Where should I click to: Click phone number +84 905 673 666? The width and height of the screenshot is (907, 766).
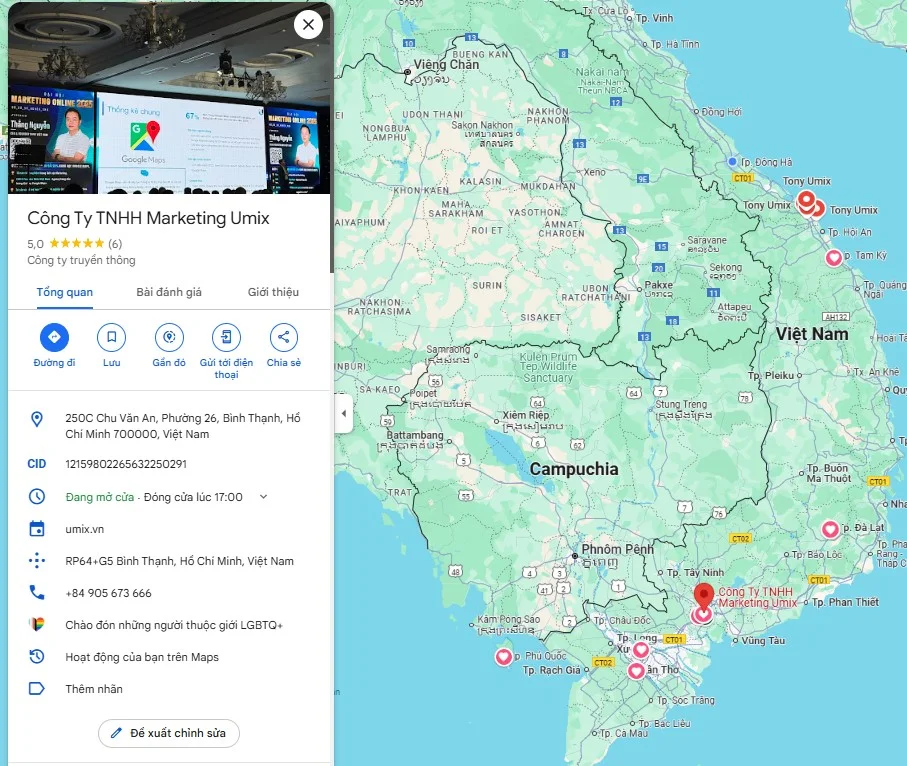(x=108, y=593)
